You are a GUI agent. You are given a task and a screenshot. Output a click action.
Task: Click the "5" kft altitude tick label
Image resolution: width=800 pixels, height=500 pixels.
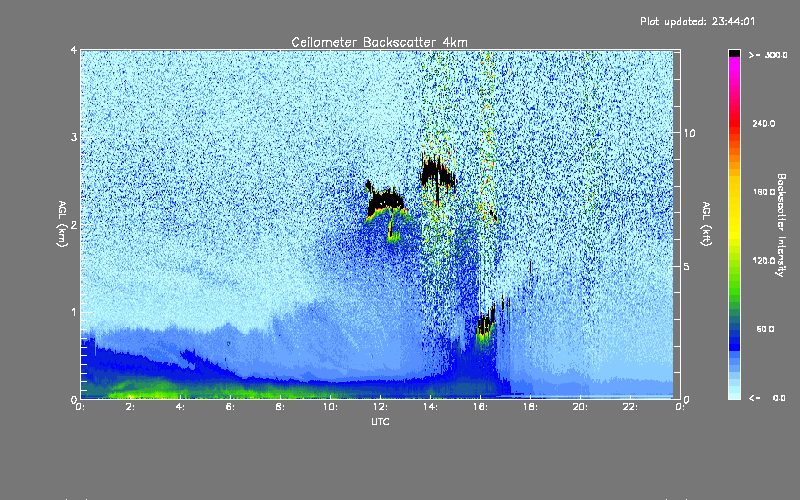[x=687, y=266]
